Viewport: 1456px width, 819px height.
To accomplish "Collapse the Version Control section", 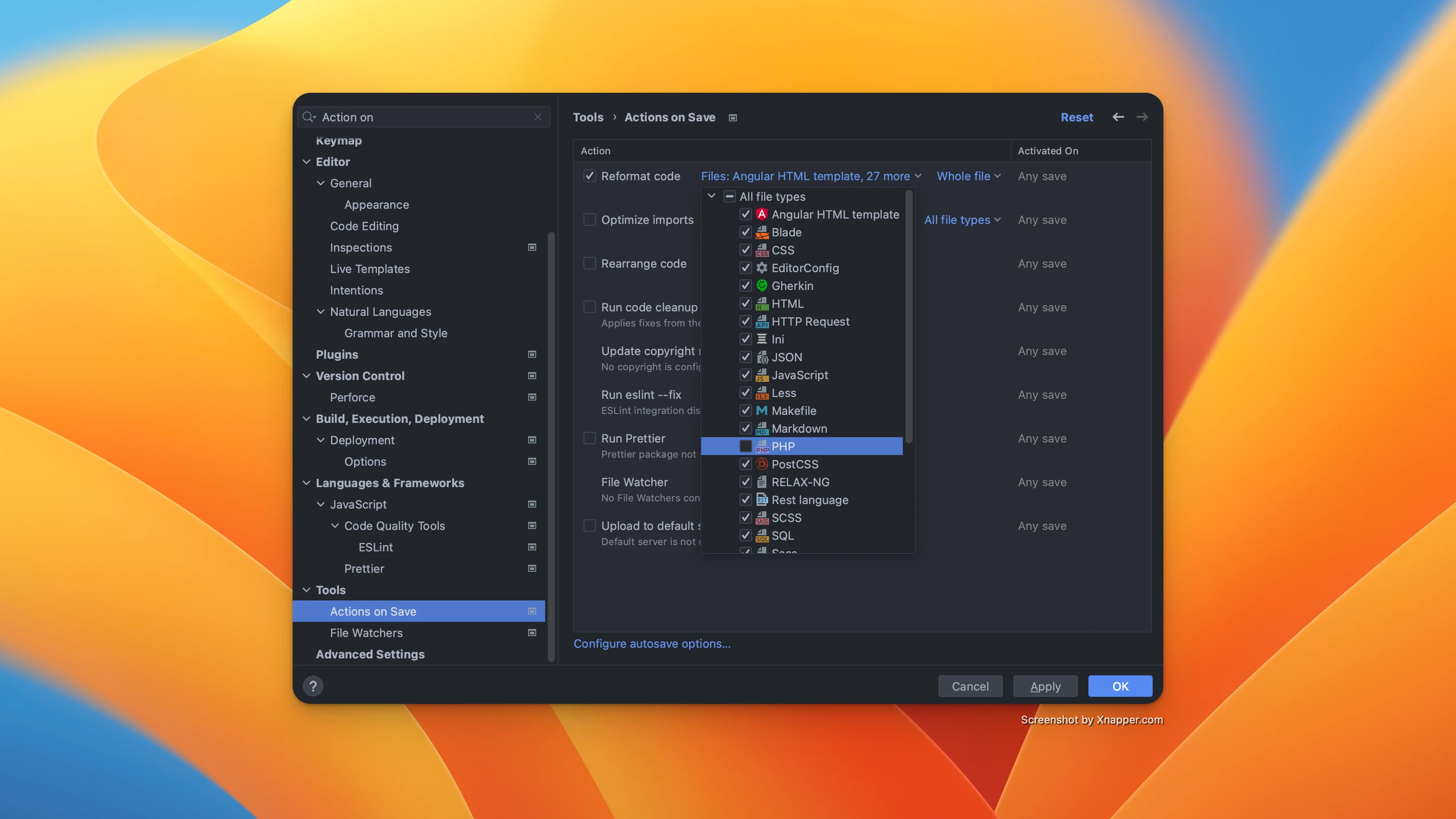I will pos(306,376).
